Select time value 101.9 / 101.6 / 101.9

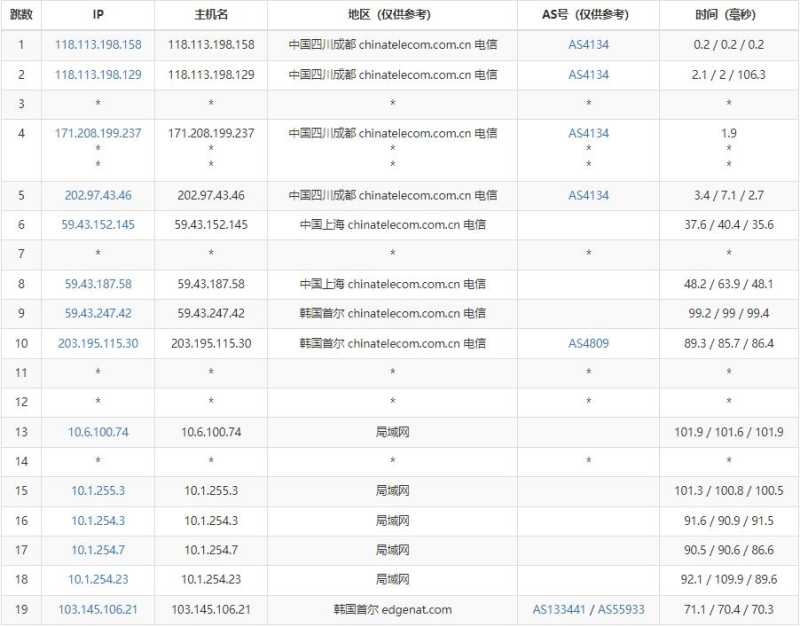(x=729, y=432)
